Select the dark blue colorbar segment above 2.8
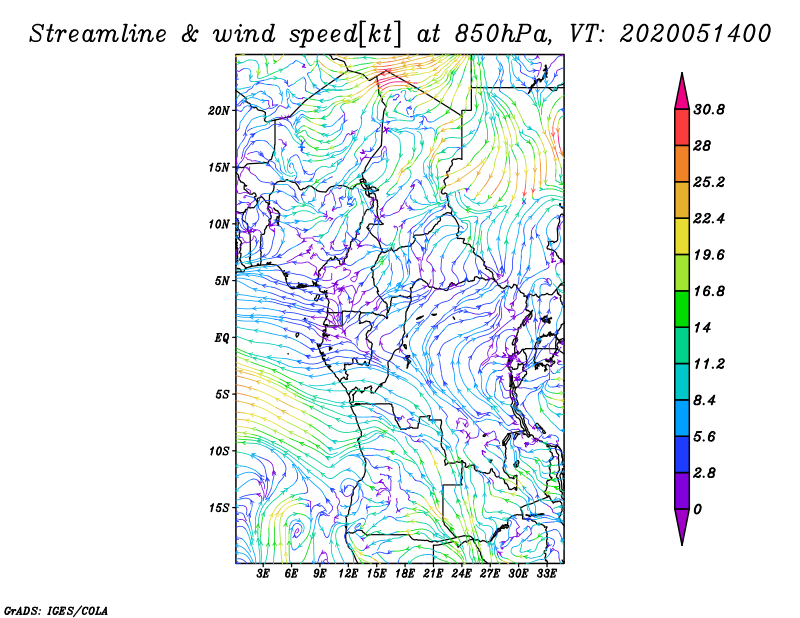 click(x=682, y=454)
